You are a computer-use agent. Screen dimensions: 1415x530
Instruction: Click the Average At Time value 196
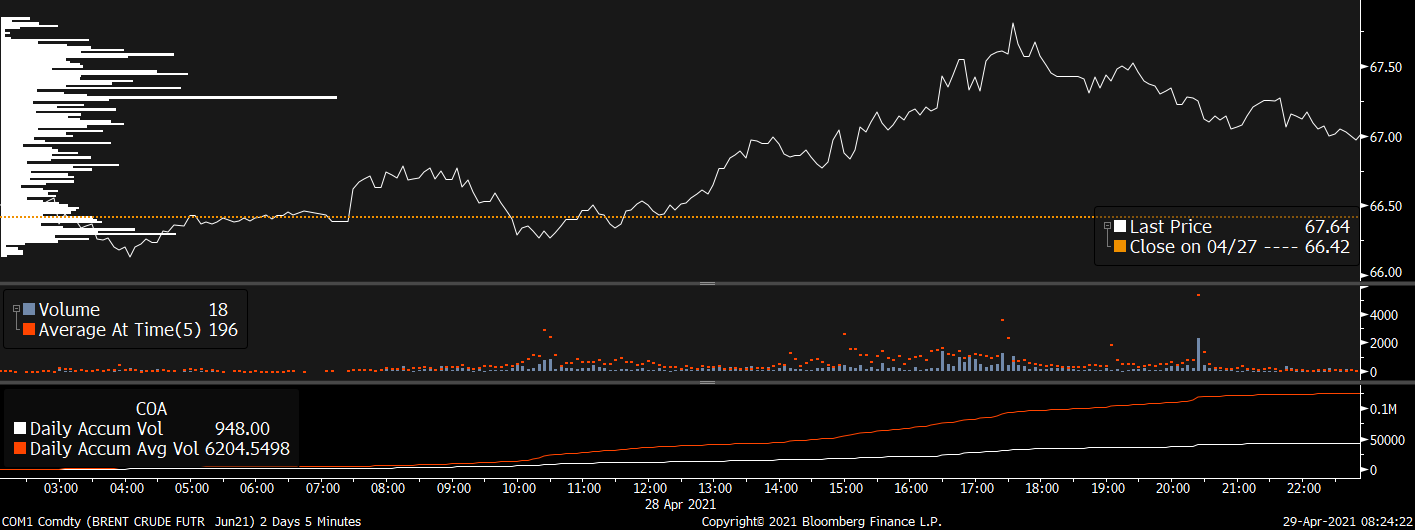pyautogui.click(x=222, y=329)
